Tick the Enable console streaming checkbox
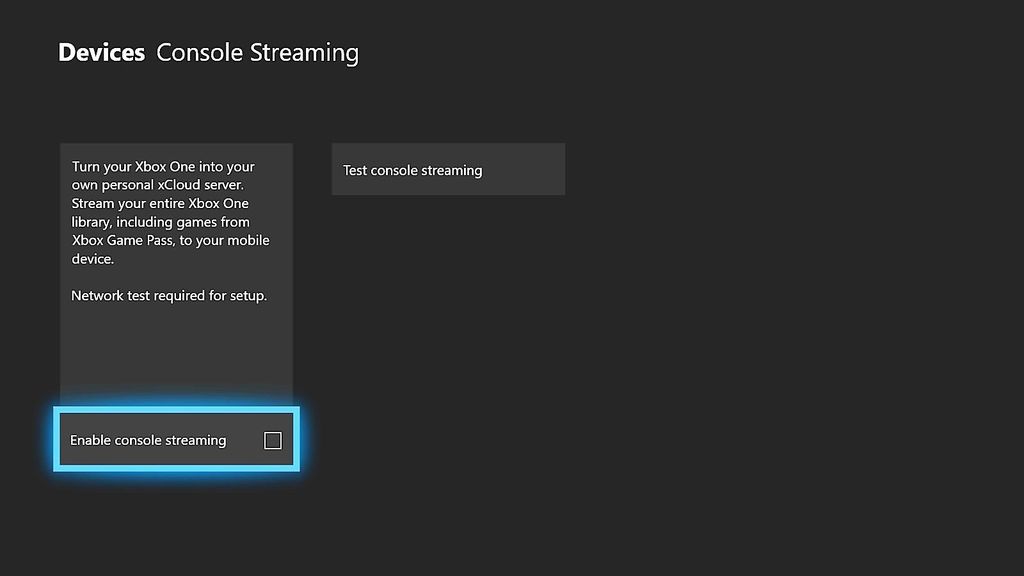Image resolution: width=1024 pixels, height=576 pixels. pyautogui.click(x=272, y=440)
